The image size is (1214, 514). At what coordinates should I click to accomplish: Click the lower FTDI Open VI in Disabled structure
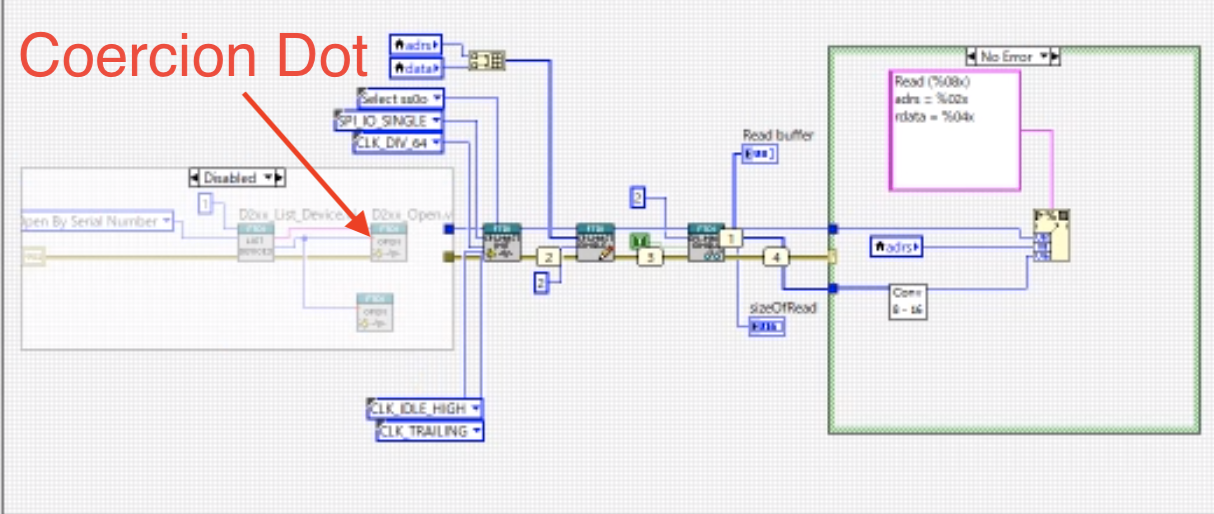pos(376,313)
